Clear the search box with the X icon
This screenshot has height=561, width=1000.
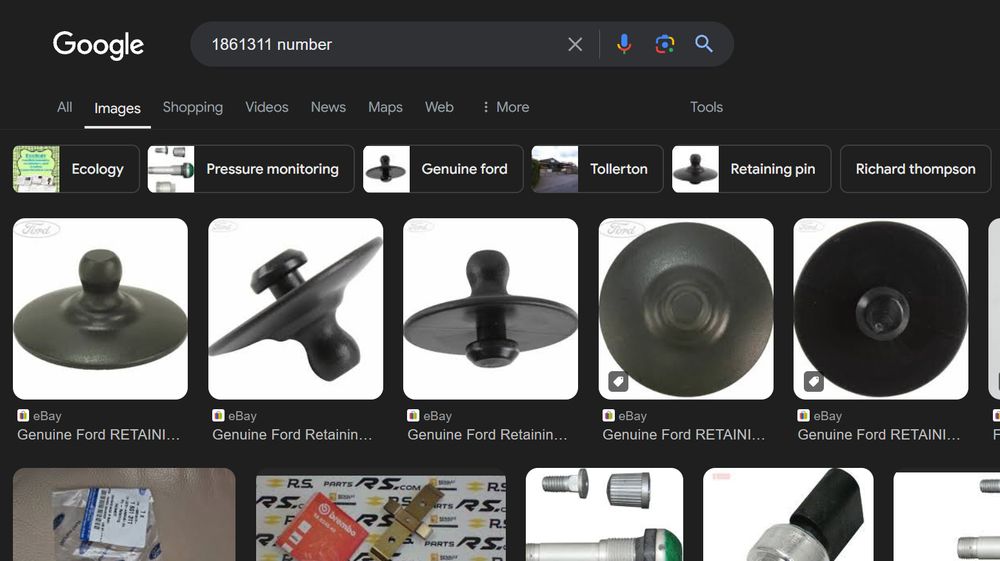tap(575, 44)
